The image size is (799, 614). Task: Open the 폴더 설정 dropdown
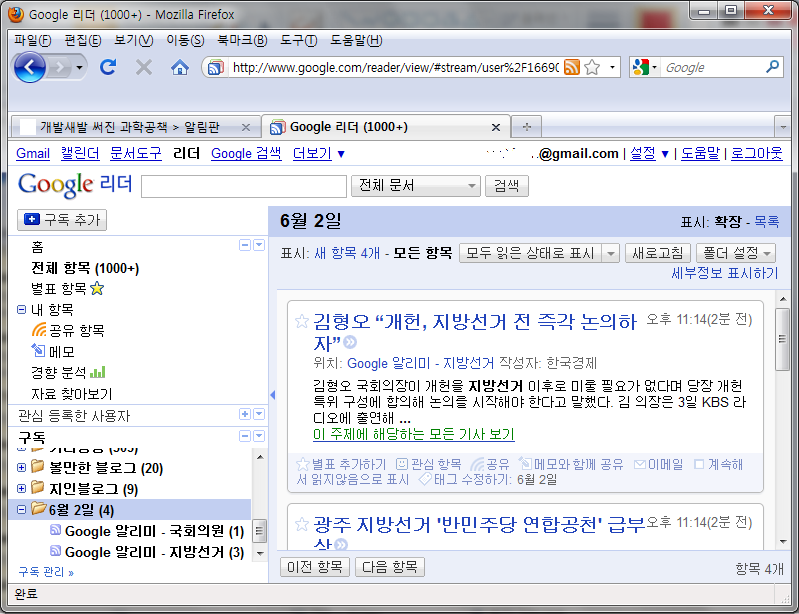[x=736, y=253]
